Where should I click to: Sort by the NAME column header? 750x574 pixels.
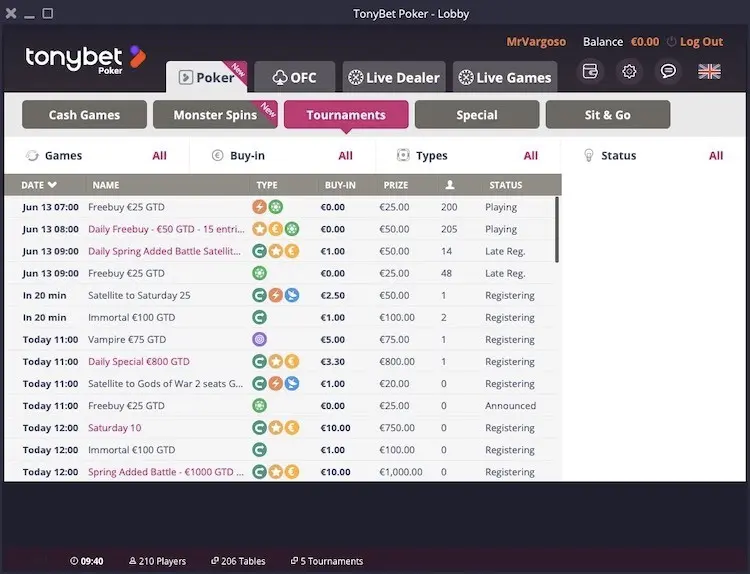click(x=106, y=185)
